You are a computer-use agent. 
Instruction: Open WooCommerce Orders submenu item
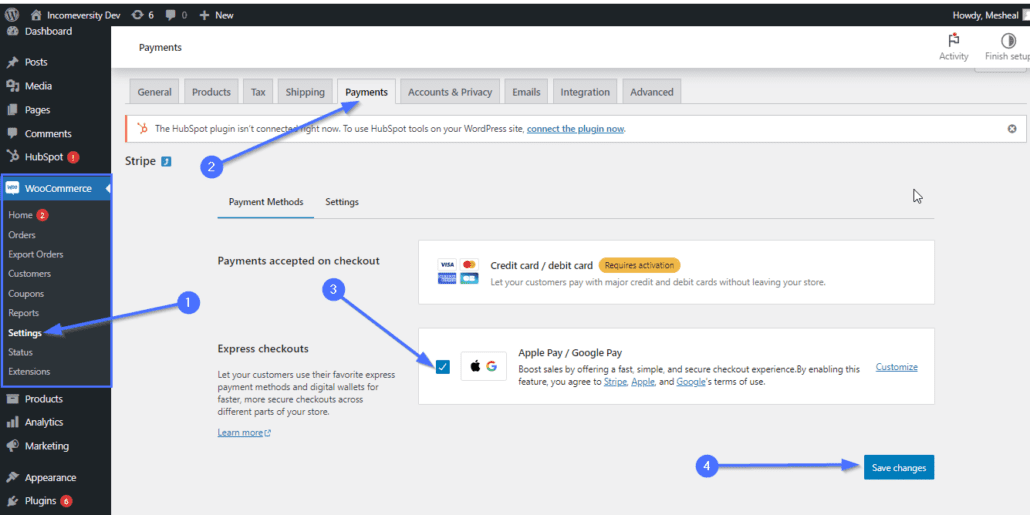point(22,235)
